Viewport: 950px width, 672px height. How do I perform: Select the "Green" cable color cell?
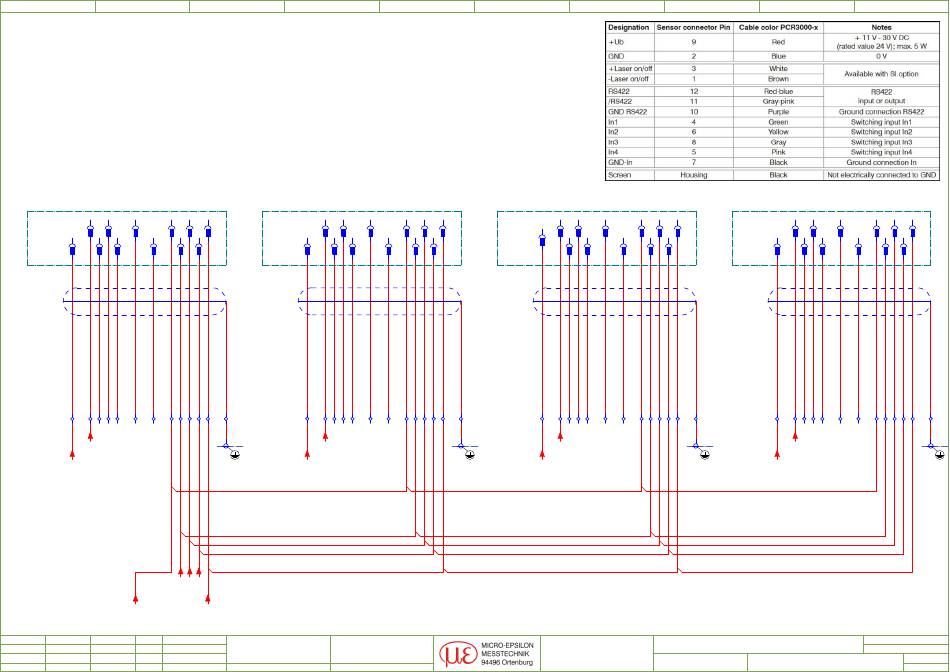(x=779, y=122)
